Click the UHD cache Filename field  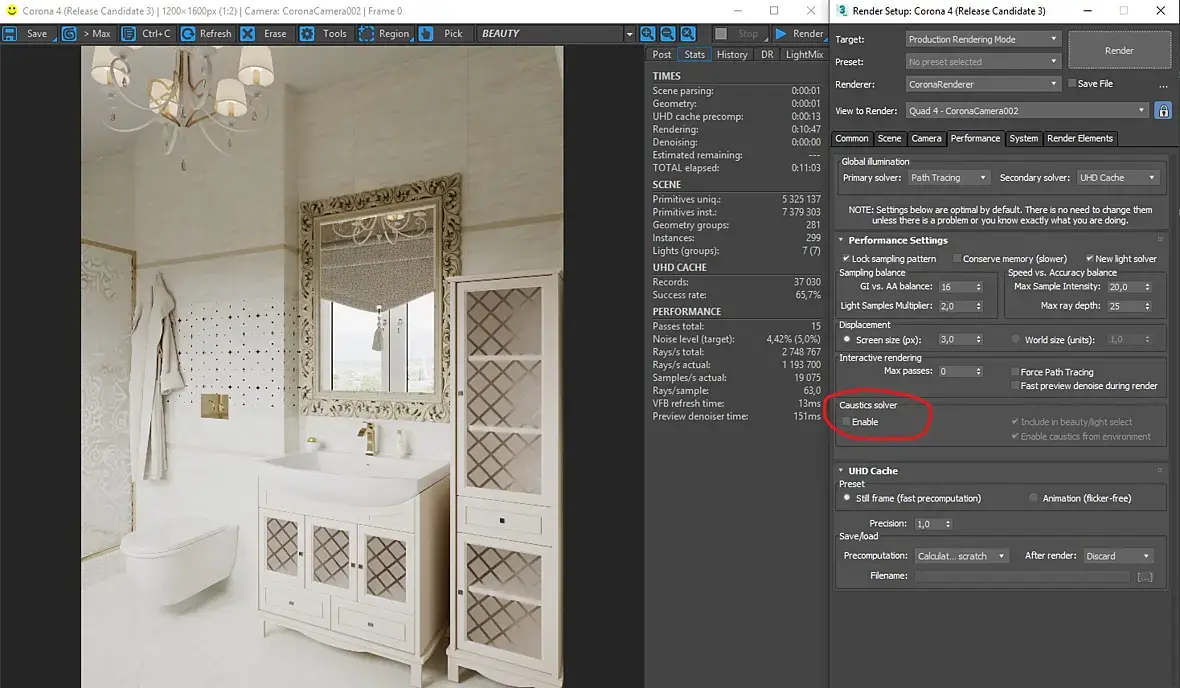[1022, 577]
